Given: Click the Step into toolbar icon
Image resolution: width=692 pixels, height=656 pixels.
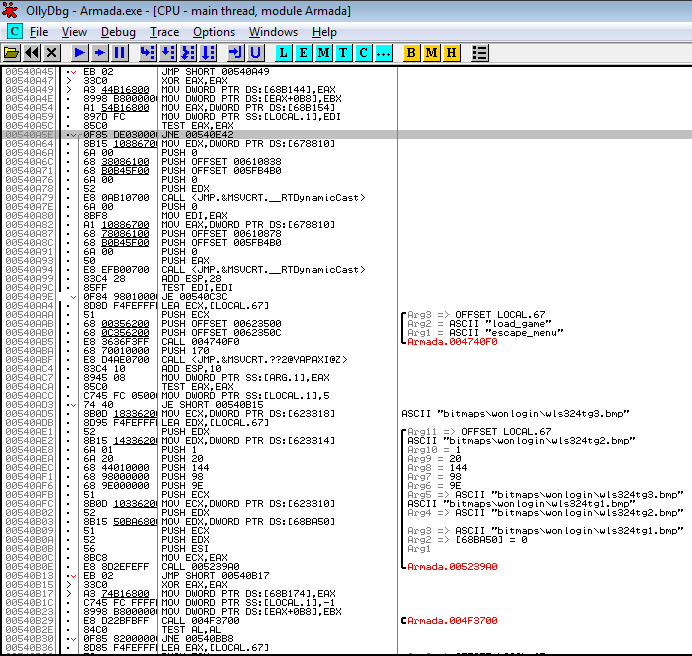Looking at the screenshot, I should pyautogui.click(x=147, y=53).
